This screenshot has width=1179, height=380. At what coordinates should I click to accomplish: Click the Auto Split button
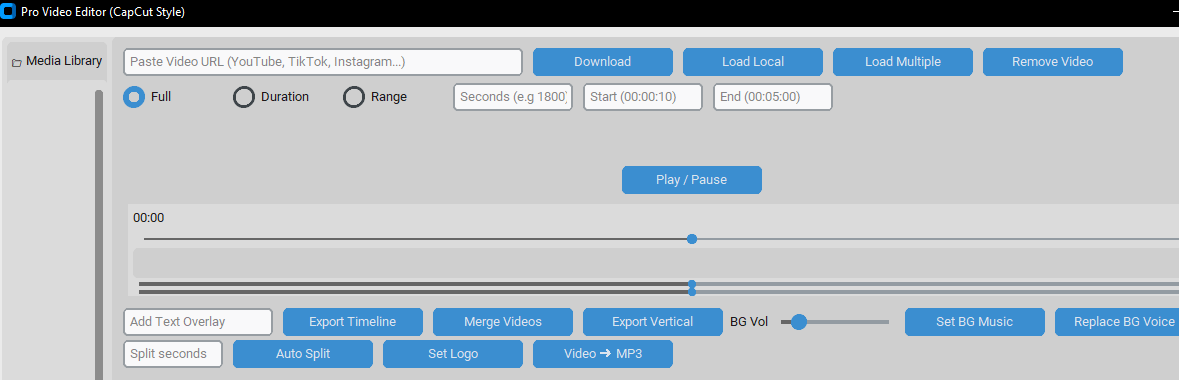pyautogui.click(x=303, y=354)
